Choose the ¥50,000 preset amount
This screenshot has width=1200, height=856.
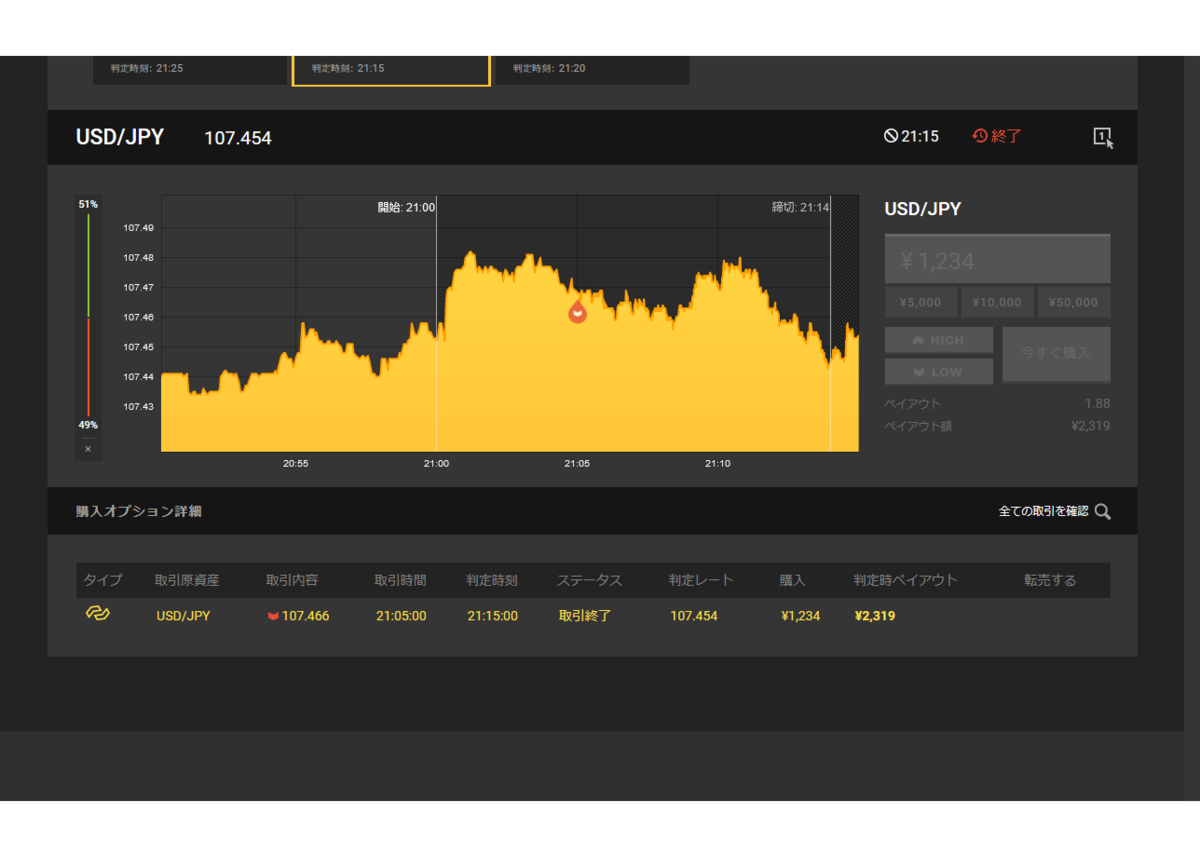pos(1074,302)
